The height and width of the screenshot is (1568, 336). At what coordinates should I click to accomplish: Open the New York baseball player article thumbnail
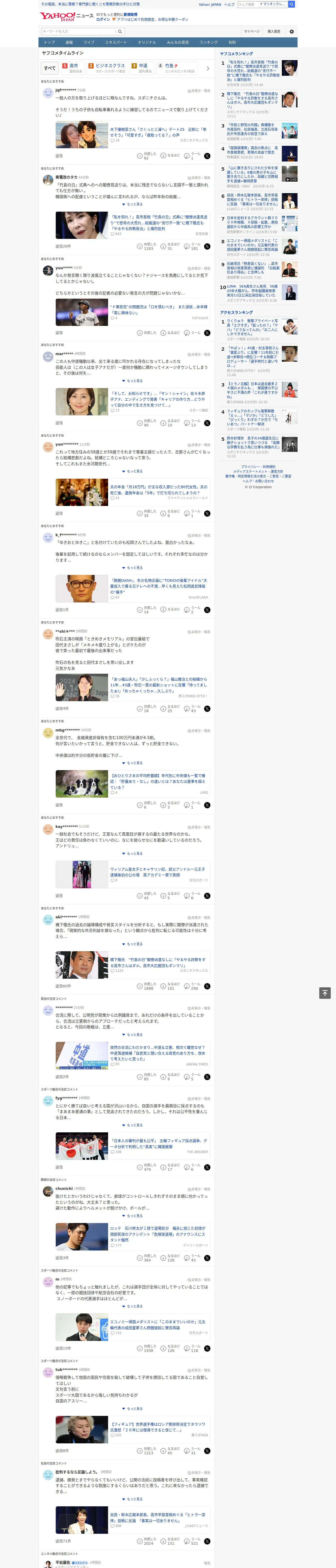click(x=82, y=313)
